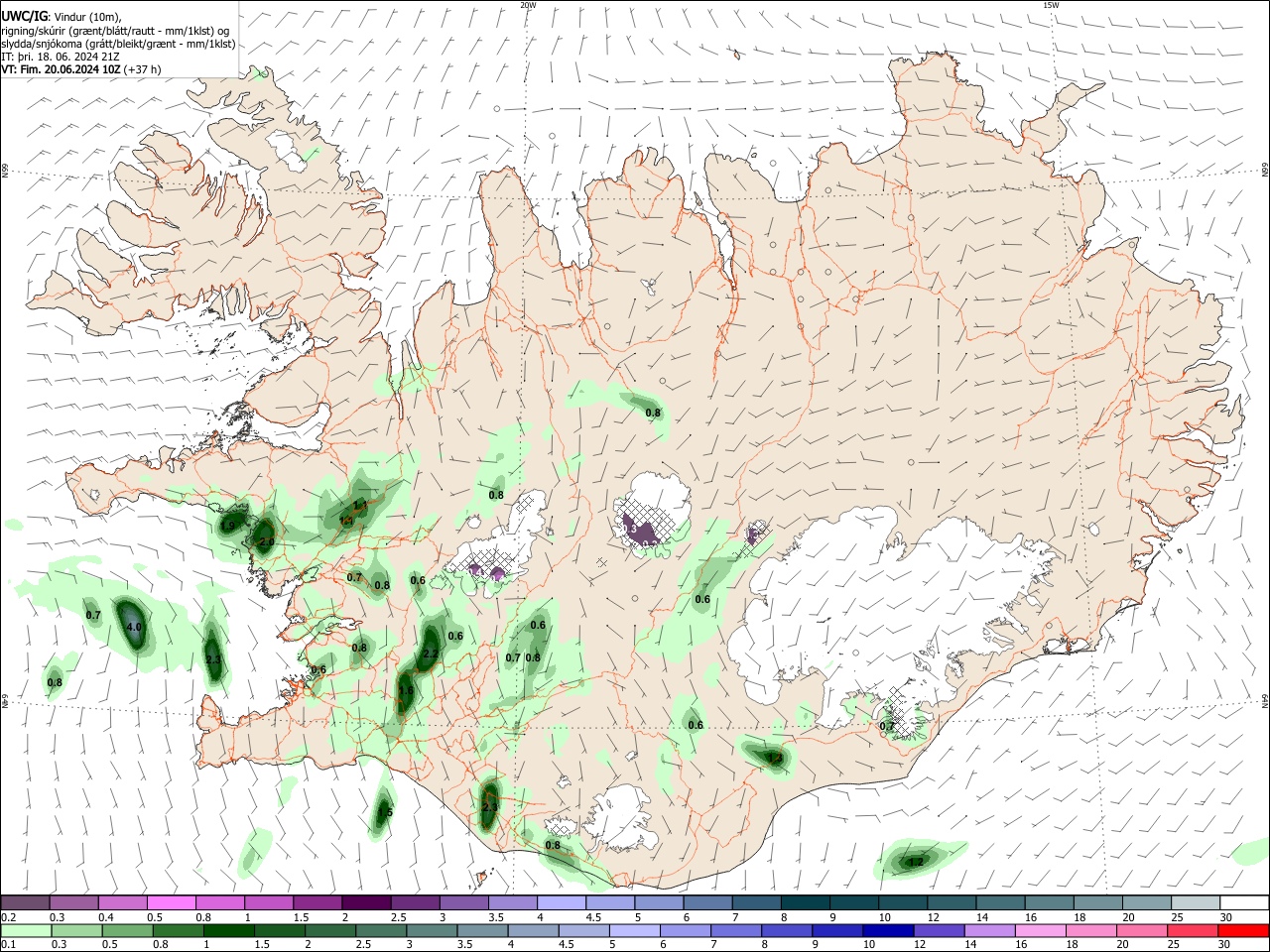
Task: Click the pink-red 25 swatch in lower legend
Action: click(x=1191, y=930)
